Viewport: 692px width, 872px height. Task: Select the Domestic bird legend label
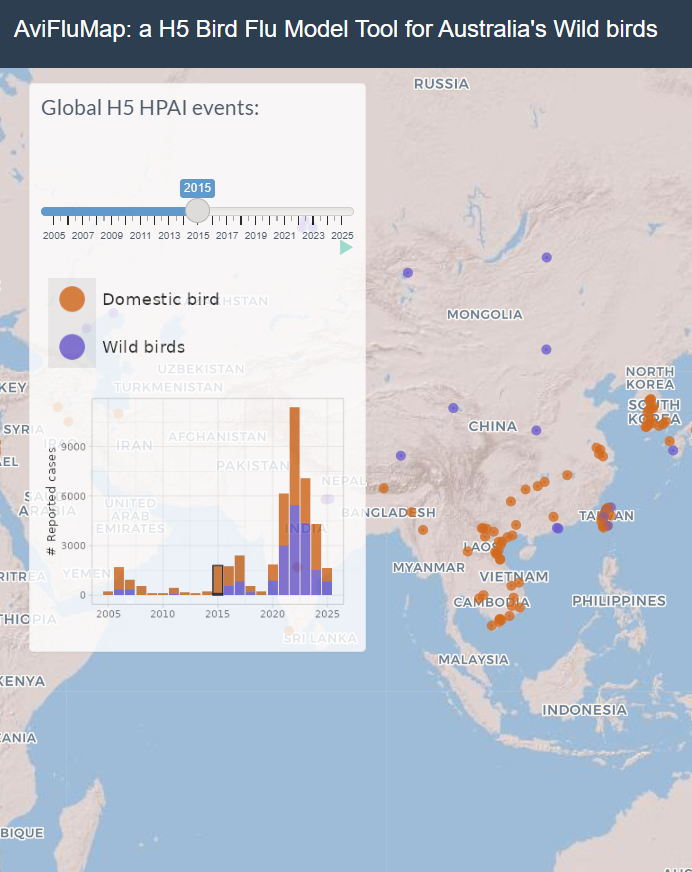point(160,299)
